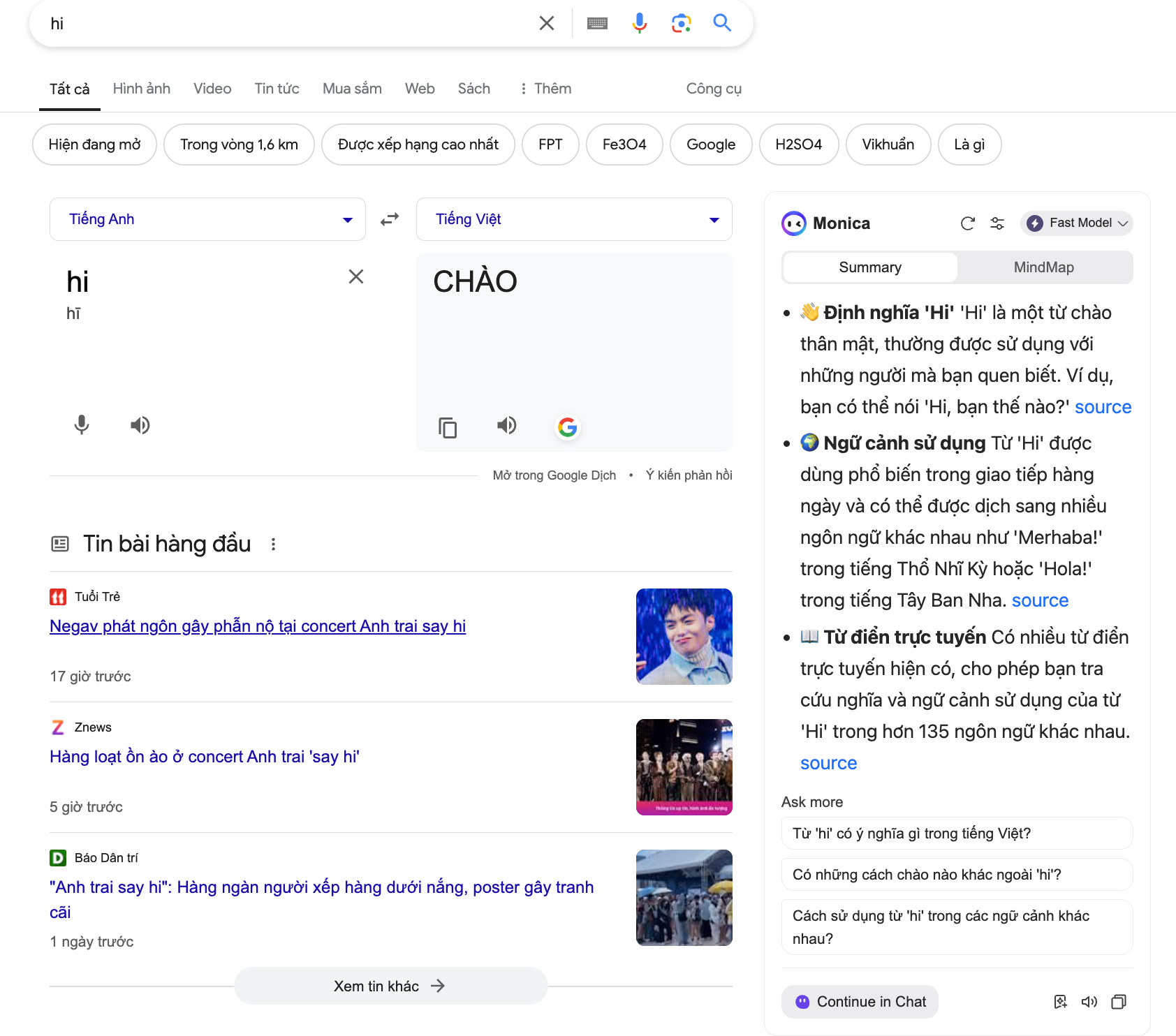Viewport: 1176px width, 1036px height.
Task: Select the Summary tab in Monica
Action: click(870, 267)
